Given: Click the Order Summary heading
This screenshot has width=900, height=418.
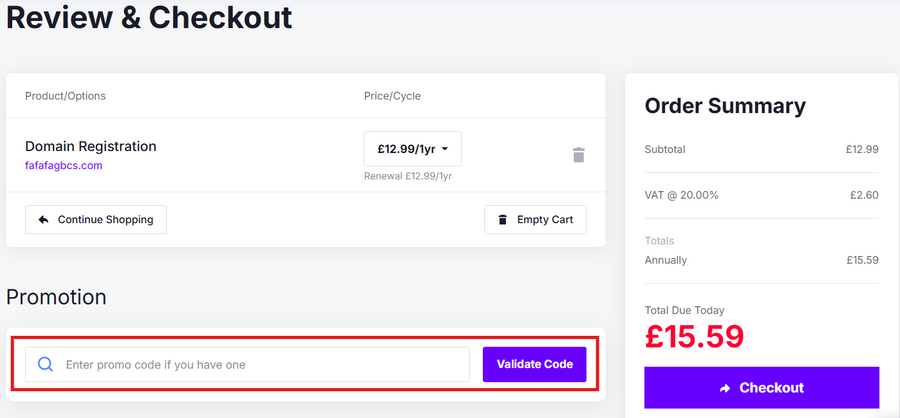Looking at the screenshot, I should point(725,106).
